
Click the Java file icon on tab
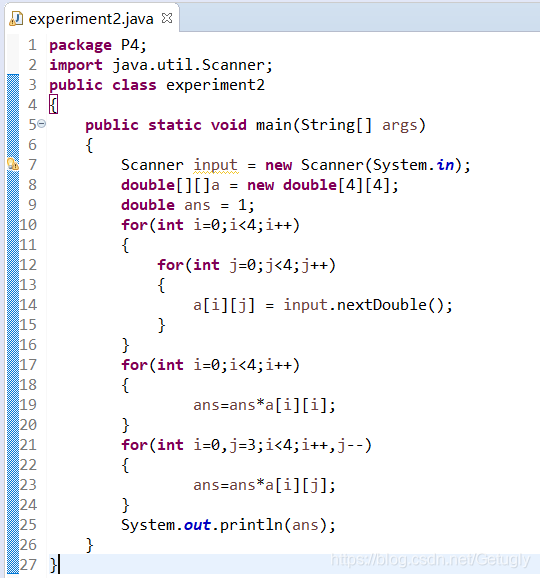point(16,18)
